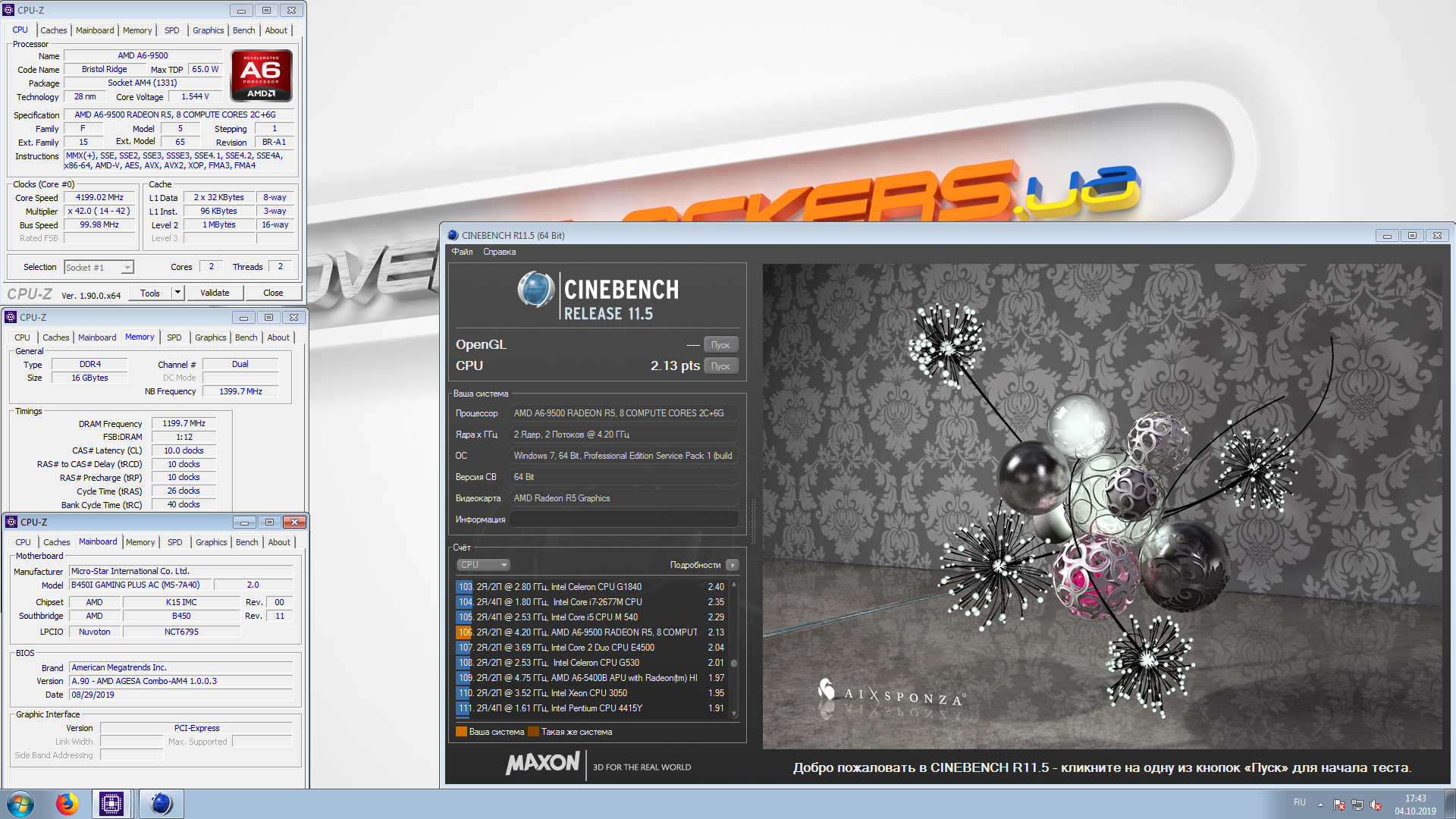Viewport: 1456px width, 819px height.
Task: Click the BIOS date 08/29/2019 field
Action: point(180,695)
